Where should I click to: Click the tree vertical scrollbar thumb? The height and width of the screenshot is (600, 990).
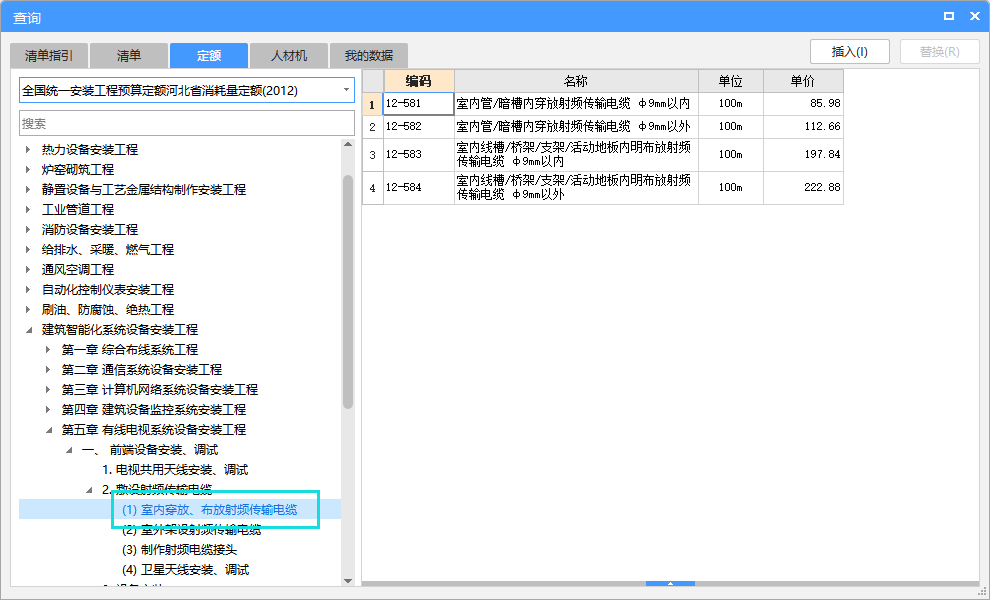click(x=348, y=292)
